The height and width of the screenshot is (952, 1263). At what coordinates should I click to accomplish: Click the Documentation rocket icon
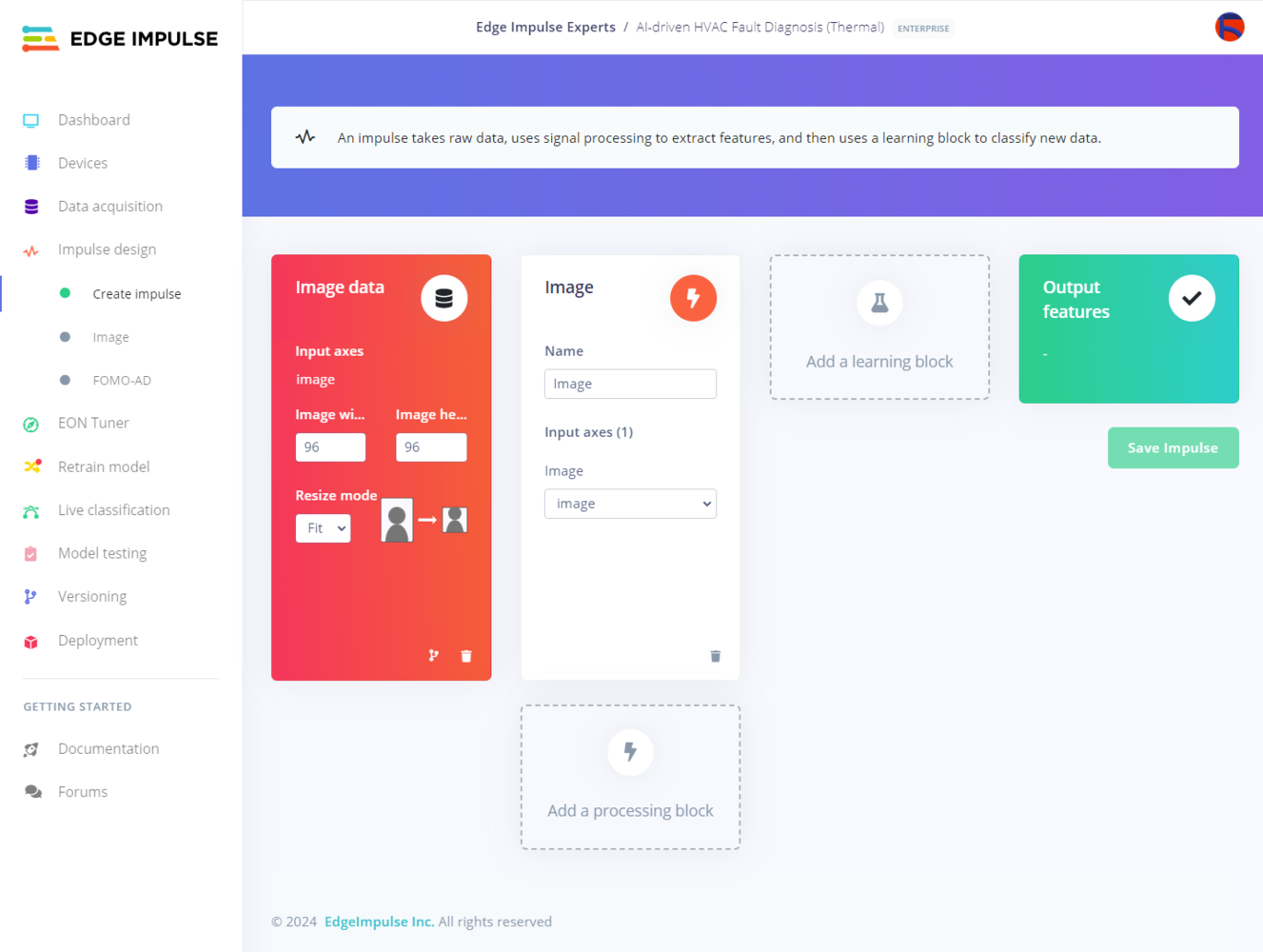31,749
